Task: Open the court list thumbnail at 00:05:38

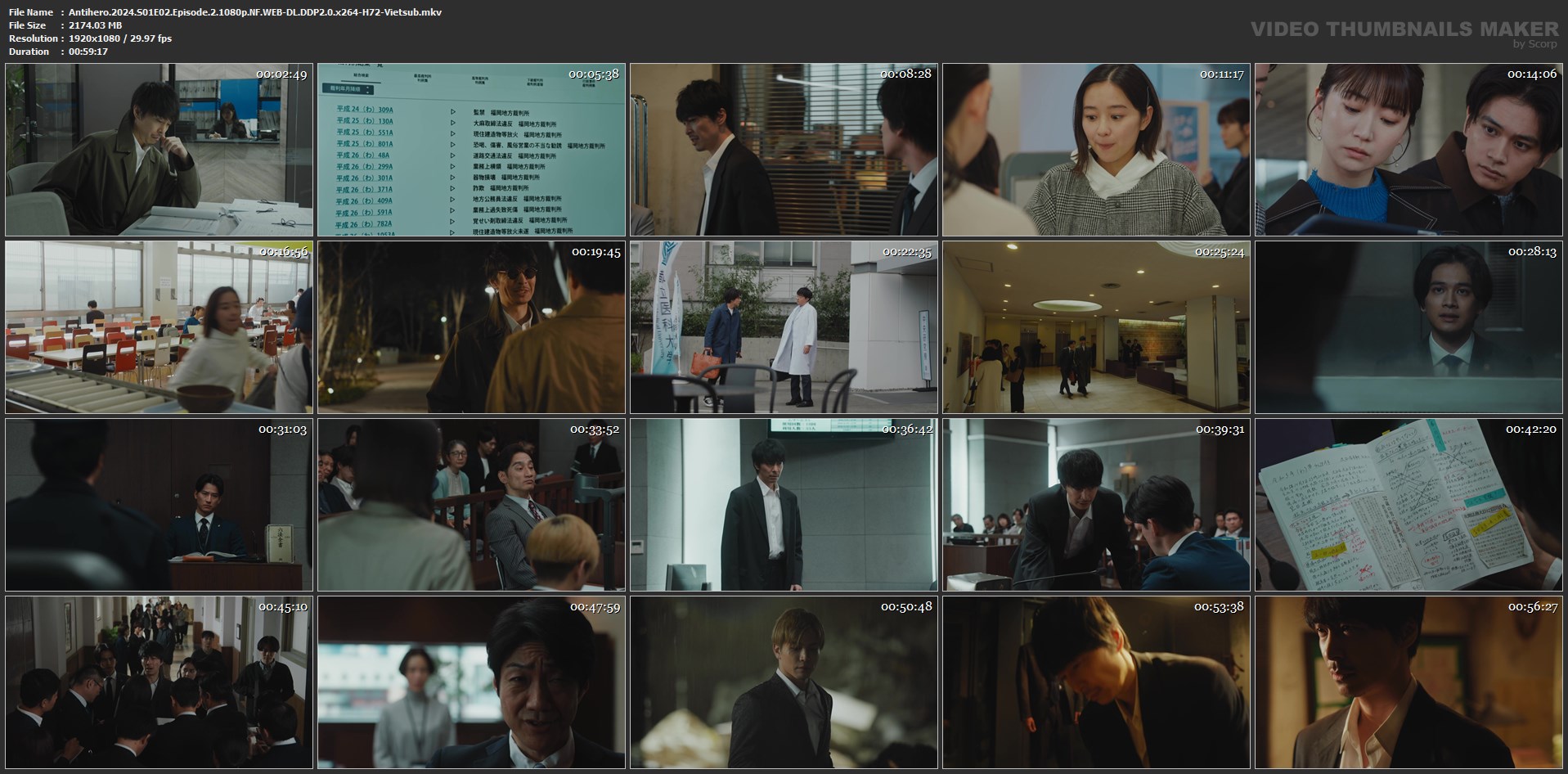Action: tap(471, 150)
